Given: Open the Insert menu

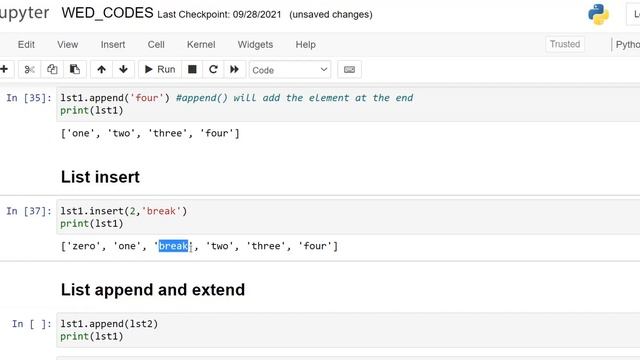Looking at the screenshot, I should pos(113,44).
